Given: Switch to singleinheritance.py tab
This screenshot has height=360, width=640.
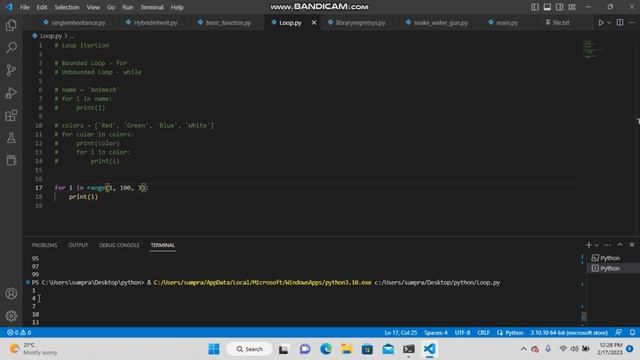Looking at the screenshot, I should [74, 23].
